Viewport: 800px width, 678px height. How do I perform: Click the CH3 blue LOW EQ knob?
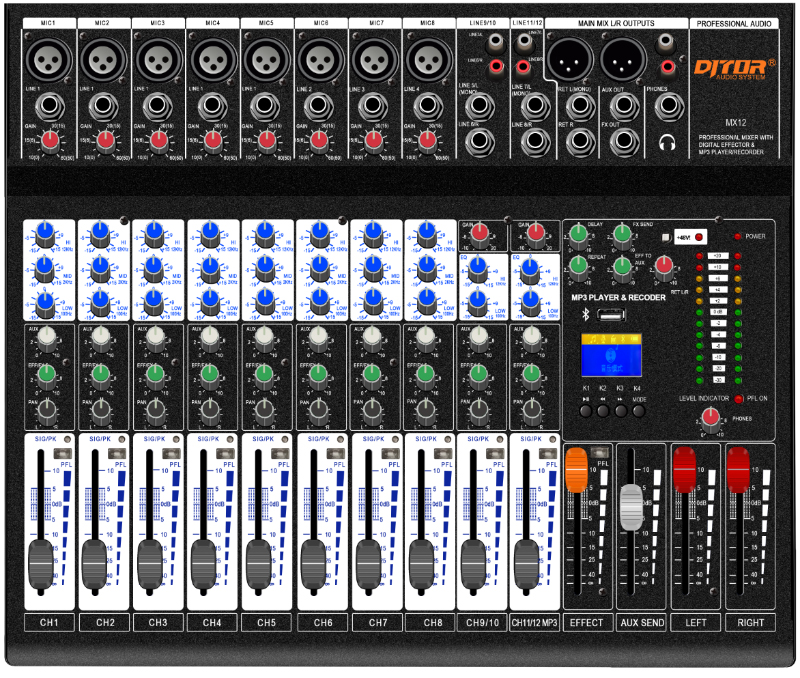click(155, 302)
